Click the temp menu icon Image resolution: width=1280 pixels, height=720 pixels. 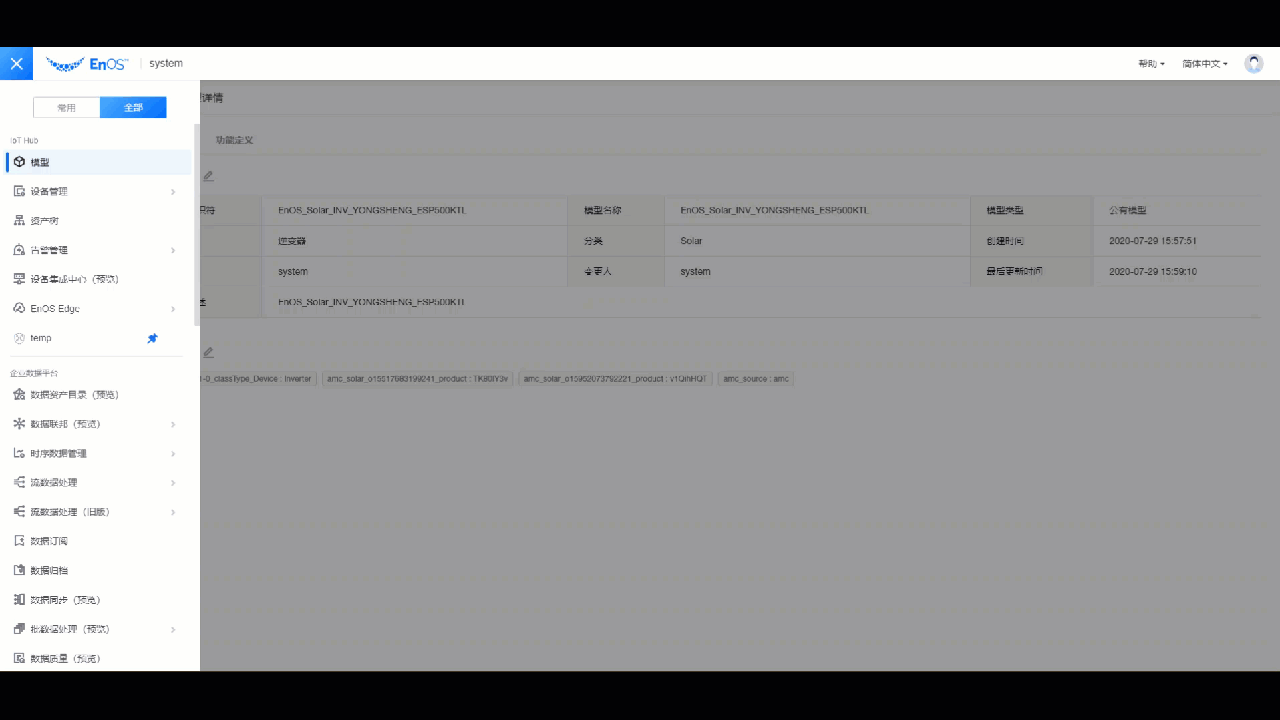19,338
